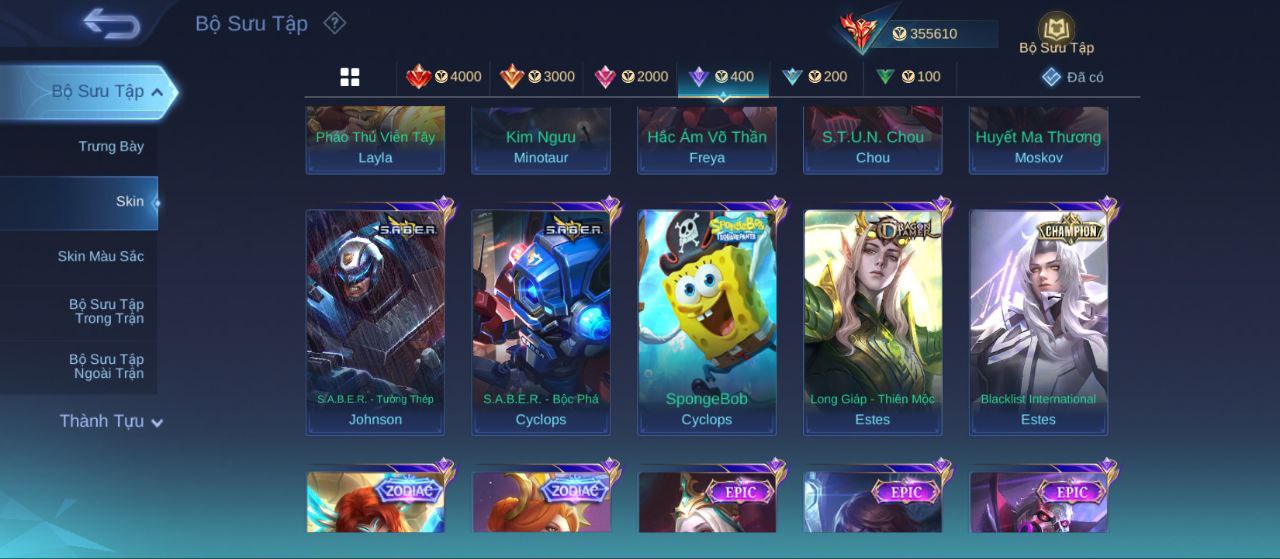
Task: Expand the Thành Tựu section
Action: [x=110, y=421]
